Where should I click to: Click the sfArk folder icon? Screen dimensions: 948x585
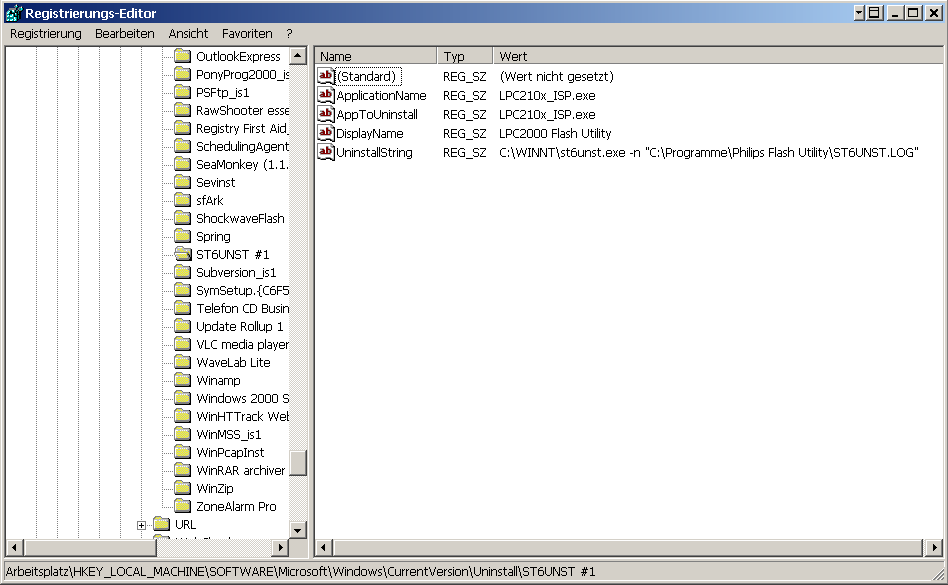183,200
